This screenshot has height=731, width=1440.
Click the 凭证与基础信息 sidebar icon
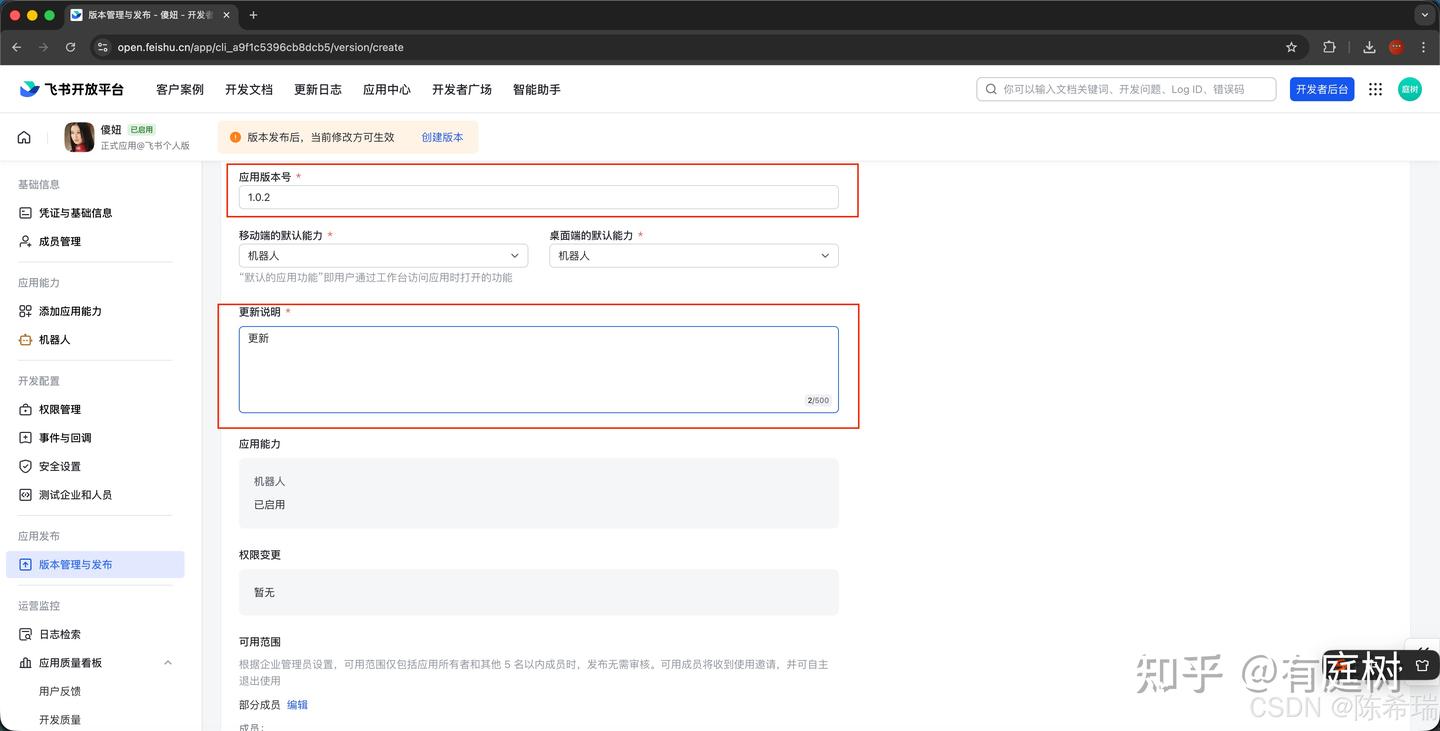tap(26, 213)
